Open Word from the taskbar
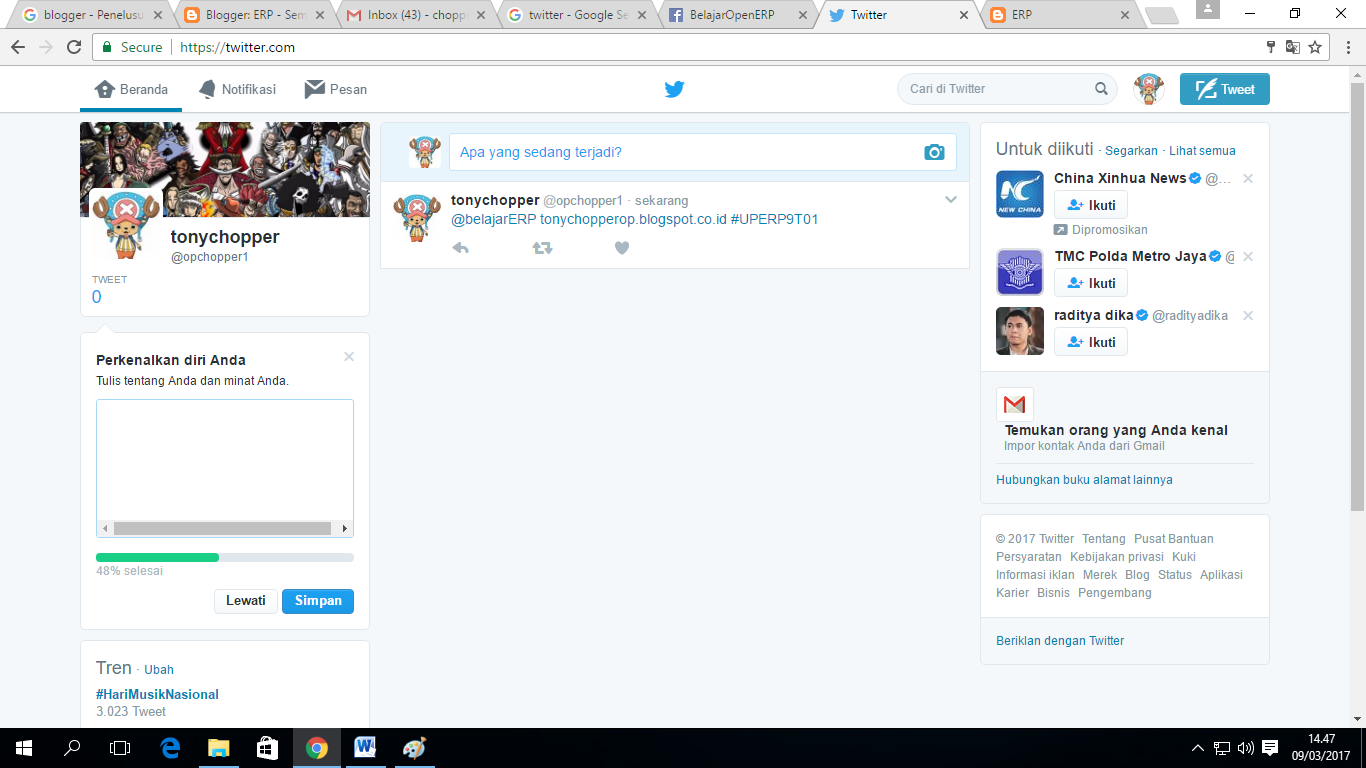1366x768 pixels. point(364,748)
